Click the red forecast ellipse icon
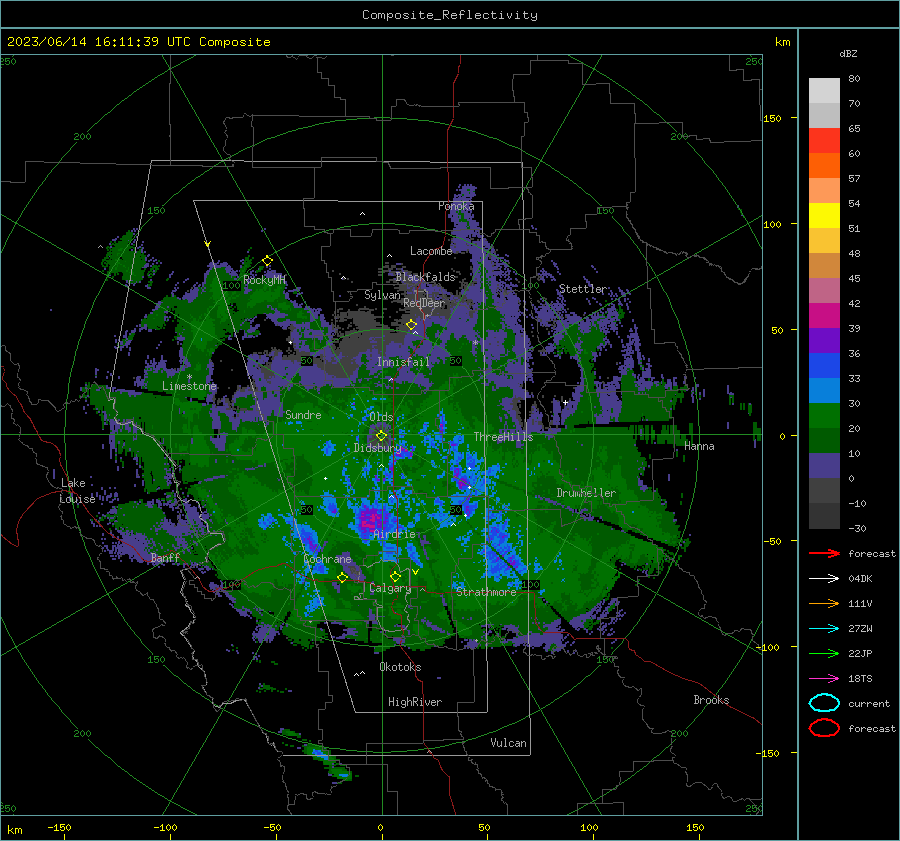900x841 pixels. (824, 728)
